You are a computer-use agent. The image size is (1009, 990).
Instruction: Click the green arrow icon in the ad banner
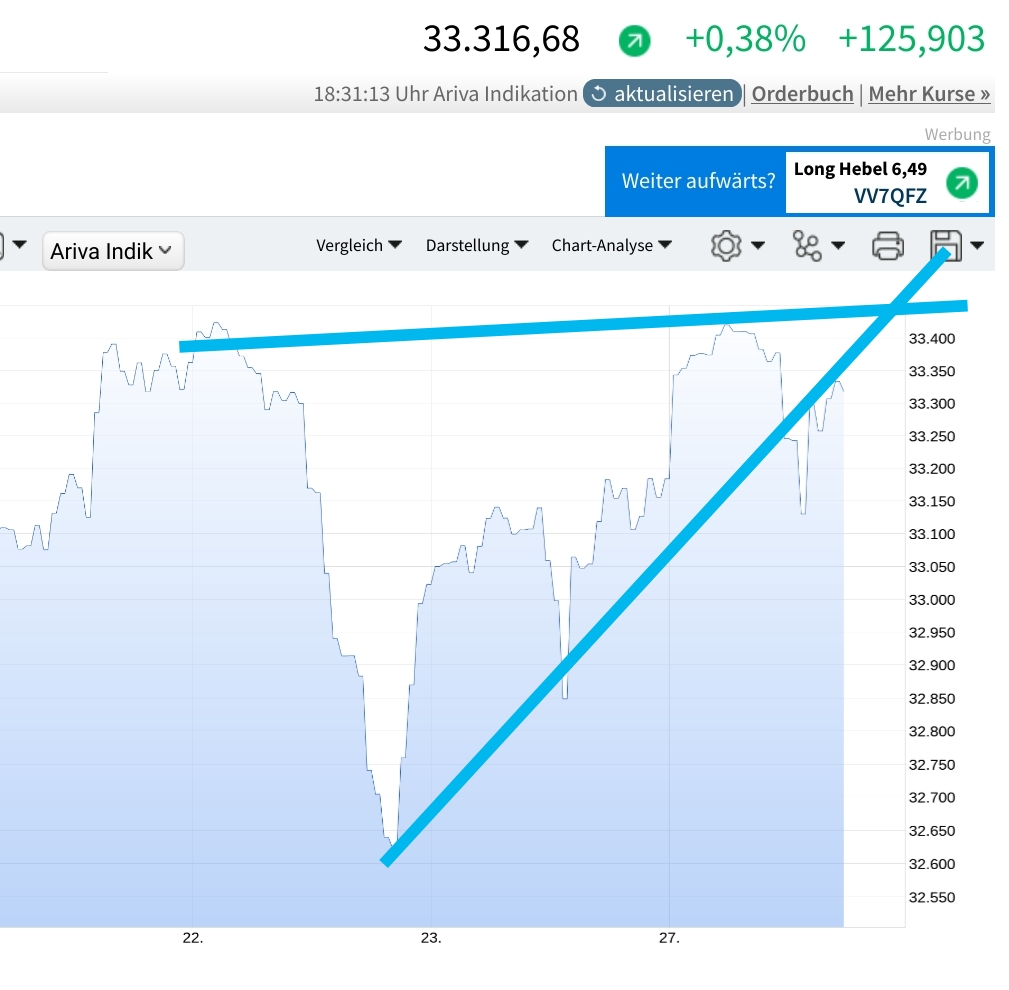960,182
